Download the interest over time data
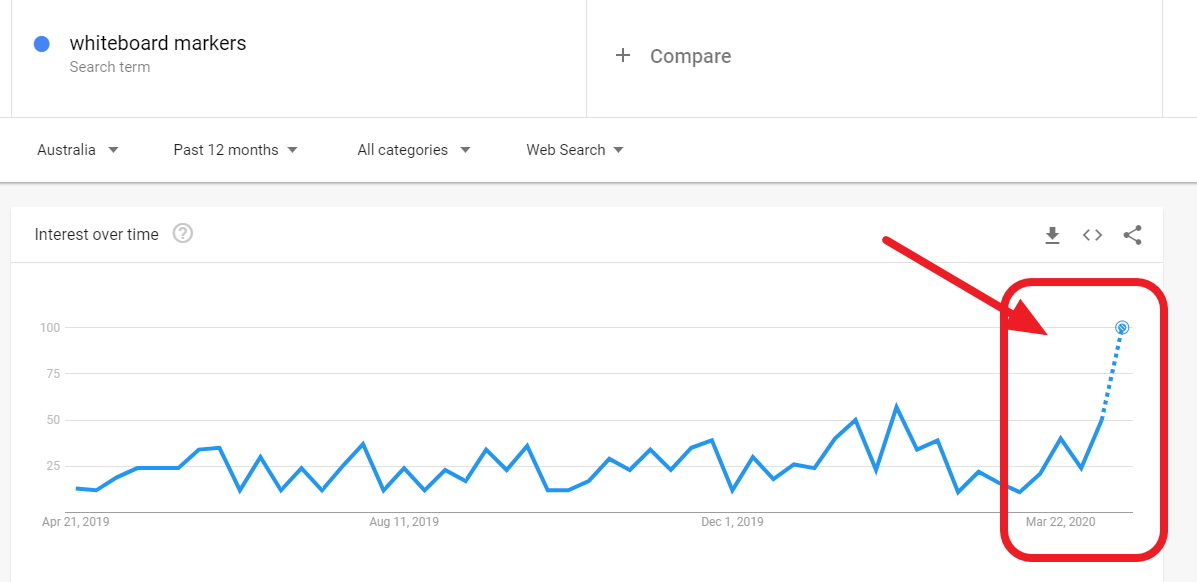Viewport: 1197px width, 582px height. coord(1052,235)
